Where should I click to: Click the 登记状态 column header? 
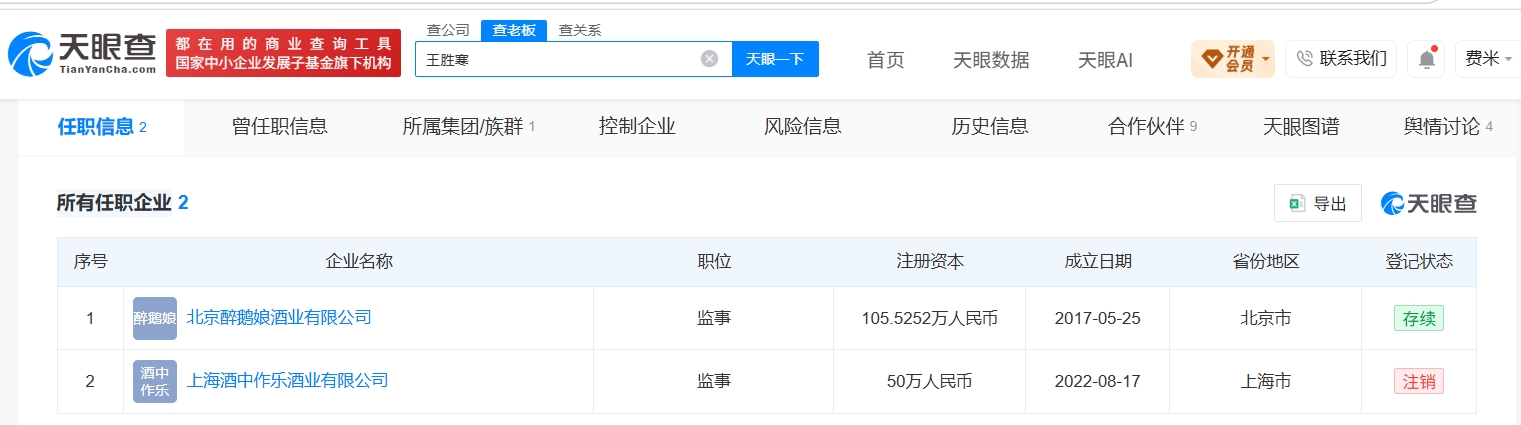pyautogui.click(x=1419, y=262)
